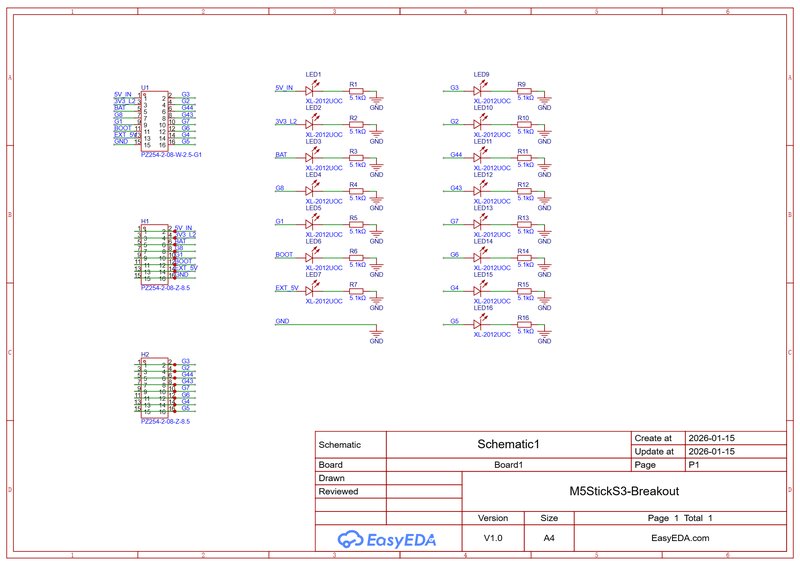800x566 pixels.
Task: Click the M5StickS3-Breakout project name
Action: (x=624, y=491)
